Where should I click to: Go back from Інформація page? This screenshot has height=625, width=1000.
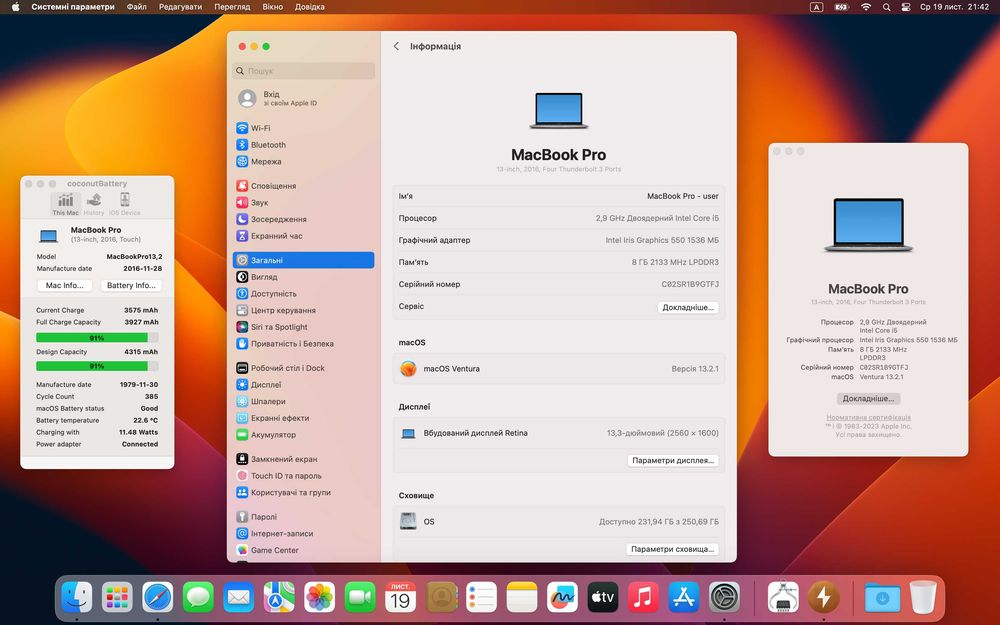point(396,46)
